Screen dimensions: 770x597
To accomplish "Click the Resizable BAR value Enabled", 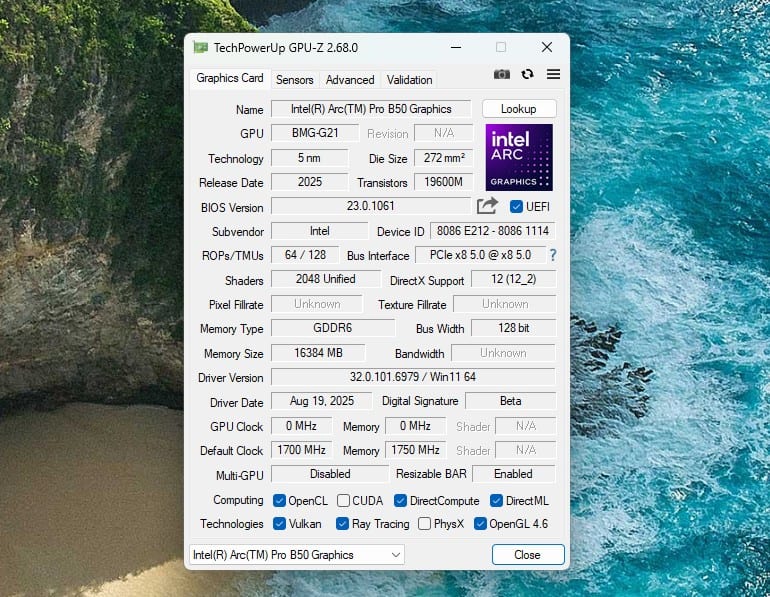I will pyautogui.click(x=514, y=474).
